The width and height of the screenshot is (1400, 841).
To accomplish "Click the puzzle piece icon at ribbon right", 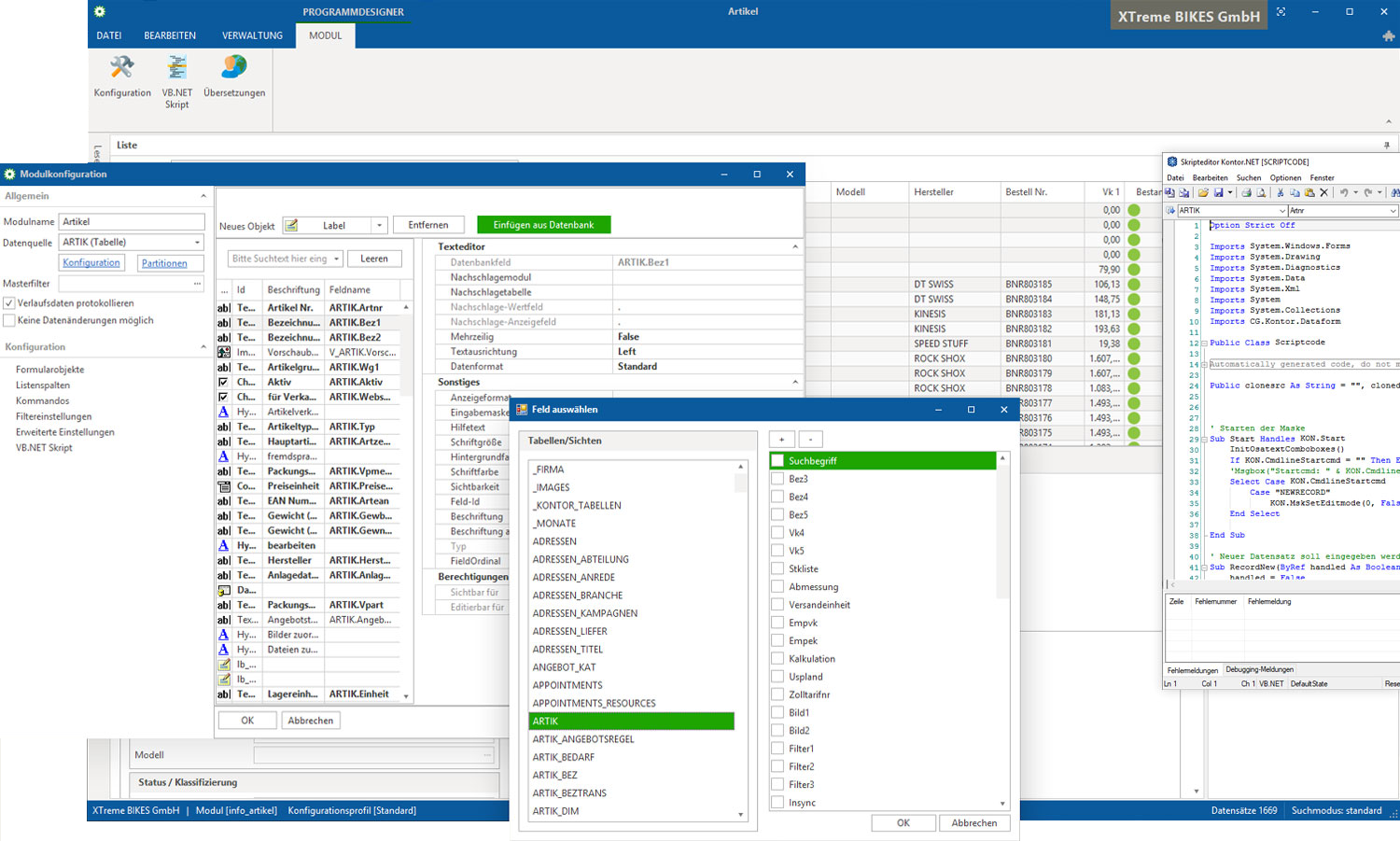I will click(1388, 35).
